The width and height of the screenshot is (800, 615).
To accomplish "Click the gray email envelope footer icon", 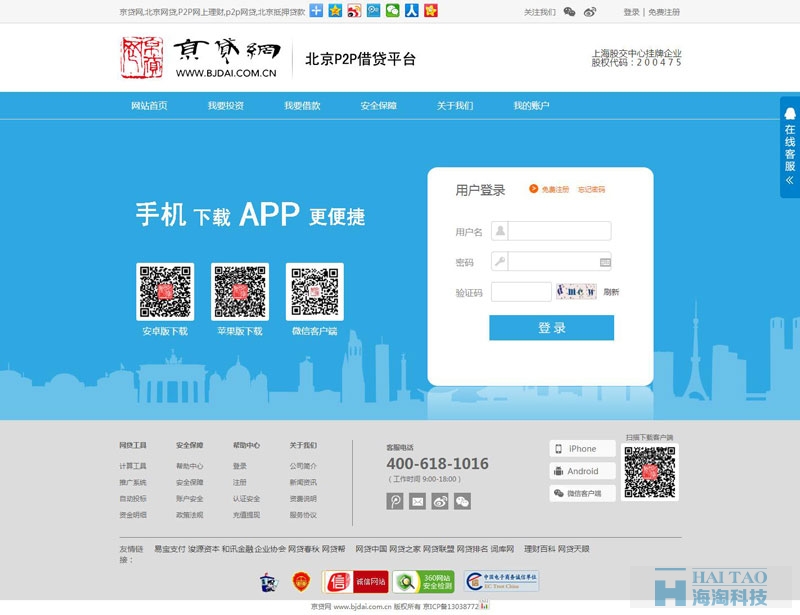I will pyautogui.click(x=417, y=501).
